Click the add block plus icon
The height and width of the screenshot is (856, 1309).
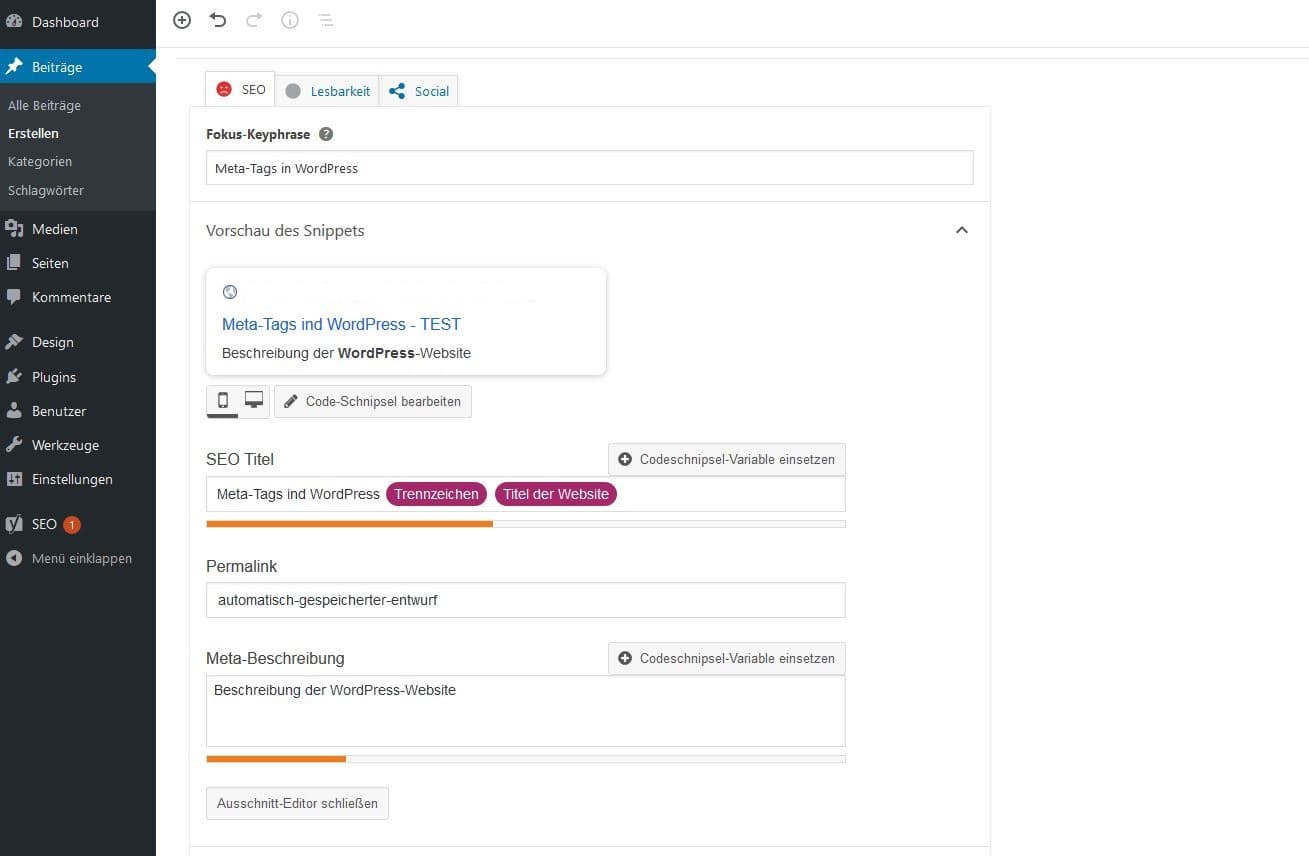tap(182, 20)
